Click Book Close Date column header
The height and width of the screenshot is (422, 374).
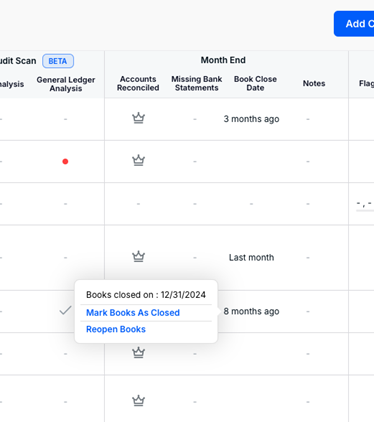click(255, 83)
